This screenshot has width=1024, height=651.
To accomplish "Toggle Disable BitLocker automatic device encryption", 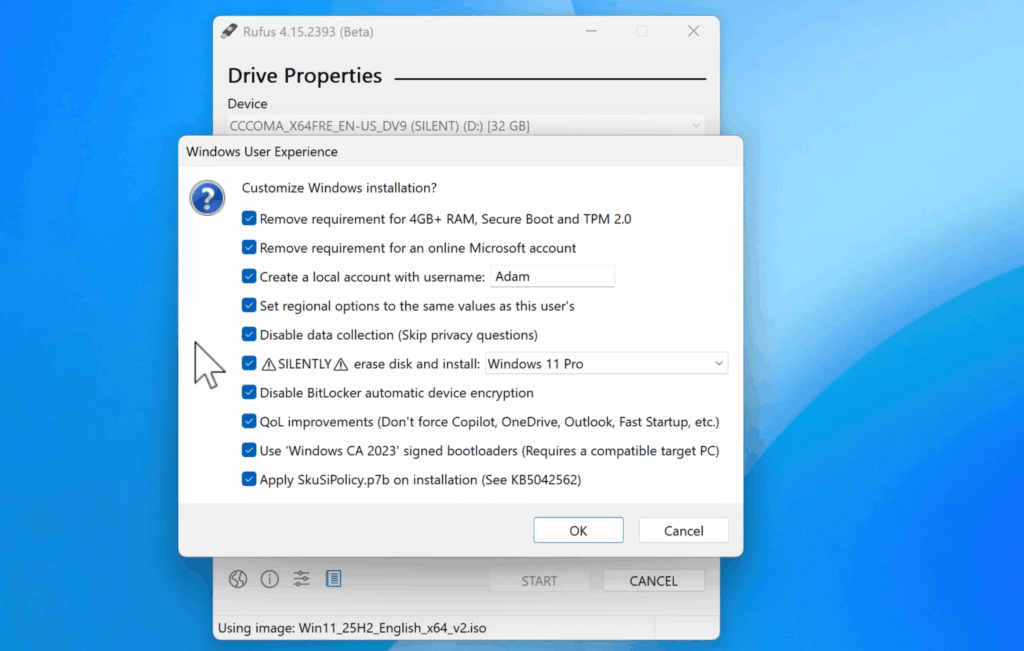I will pos(249,392).
